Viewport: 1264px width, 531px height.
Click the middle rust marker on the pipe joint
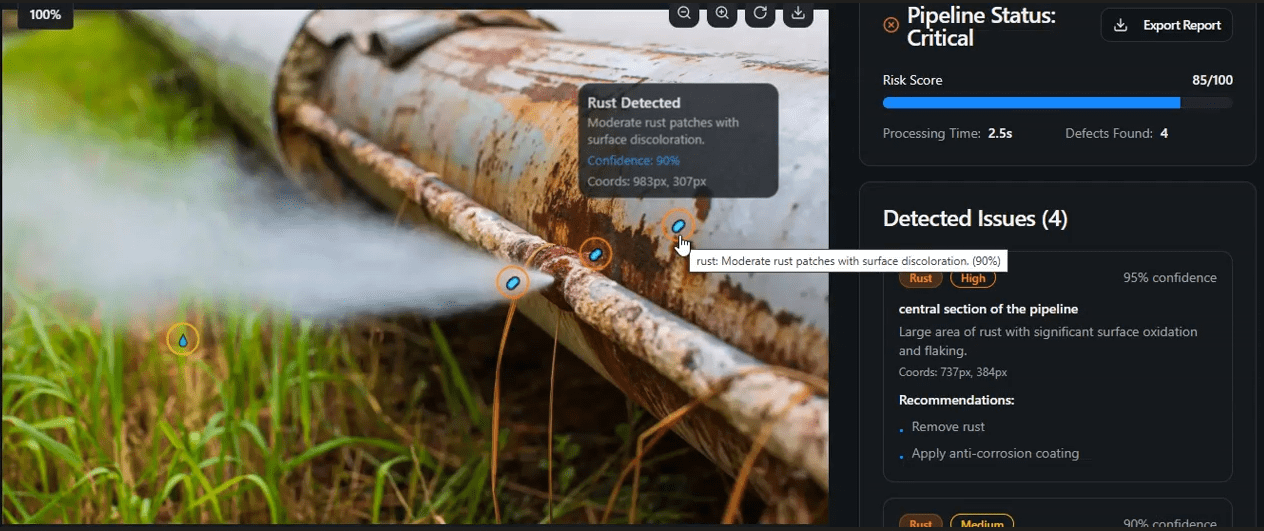(x=596, y=254)
